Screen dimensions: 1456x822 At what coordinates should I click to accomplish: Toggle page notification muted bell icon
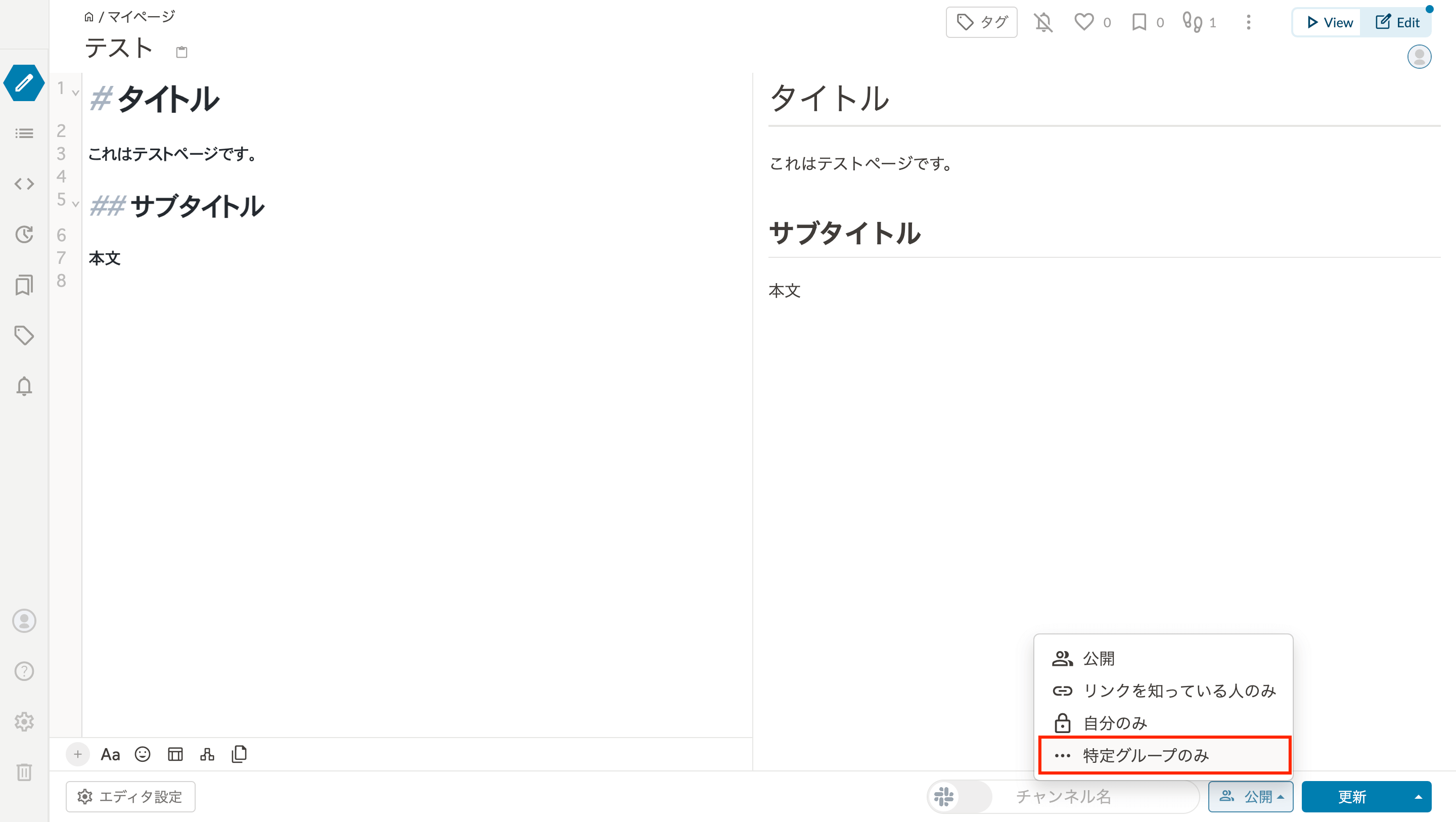click(x=1043, y=23)
